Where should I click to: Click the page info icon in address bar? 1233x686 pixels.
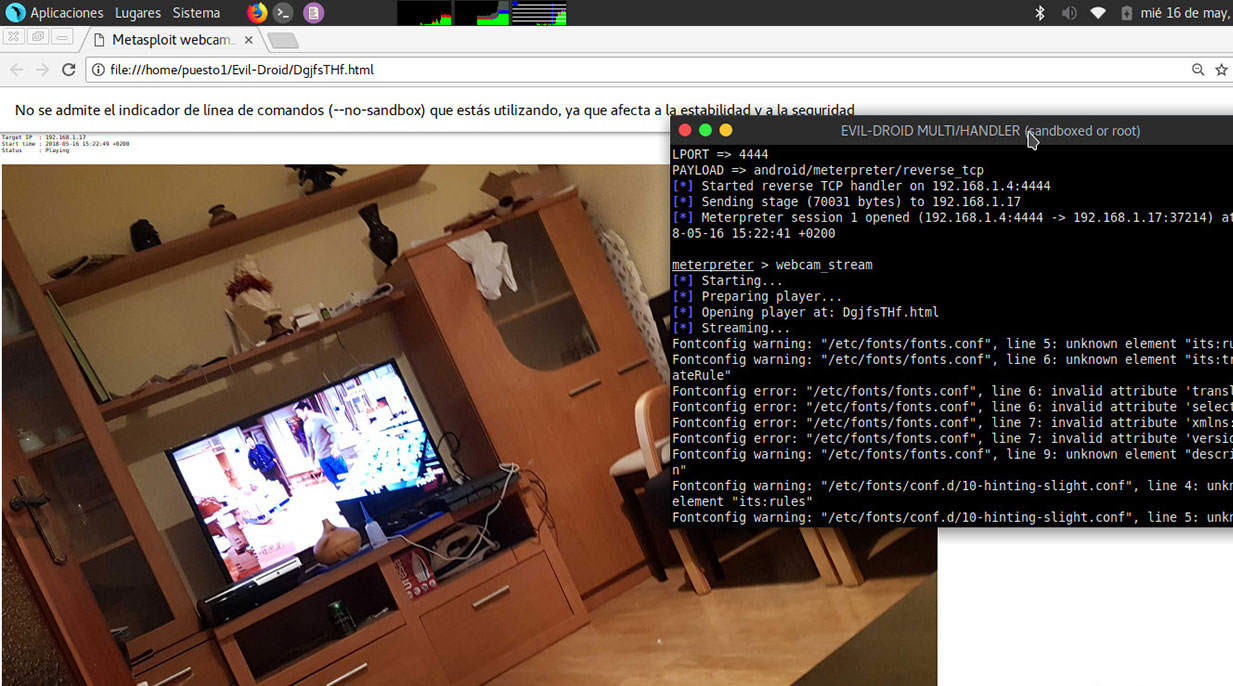tap(98, 70)
